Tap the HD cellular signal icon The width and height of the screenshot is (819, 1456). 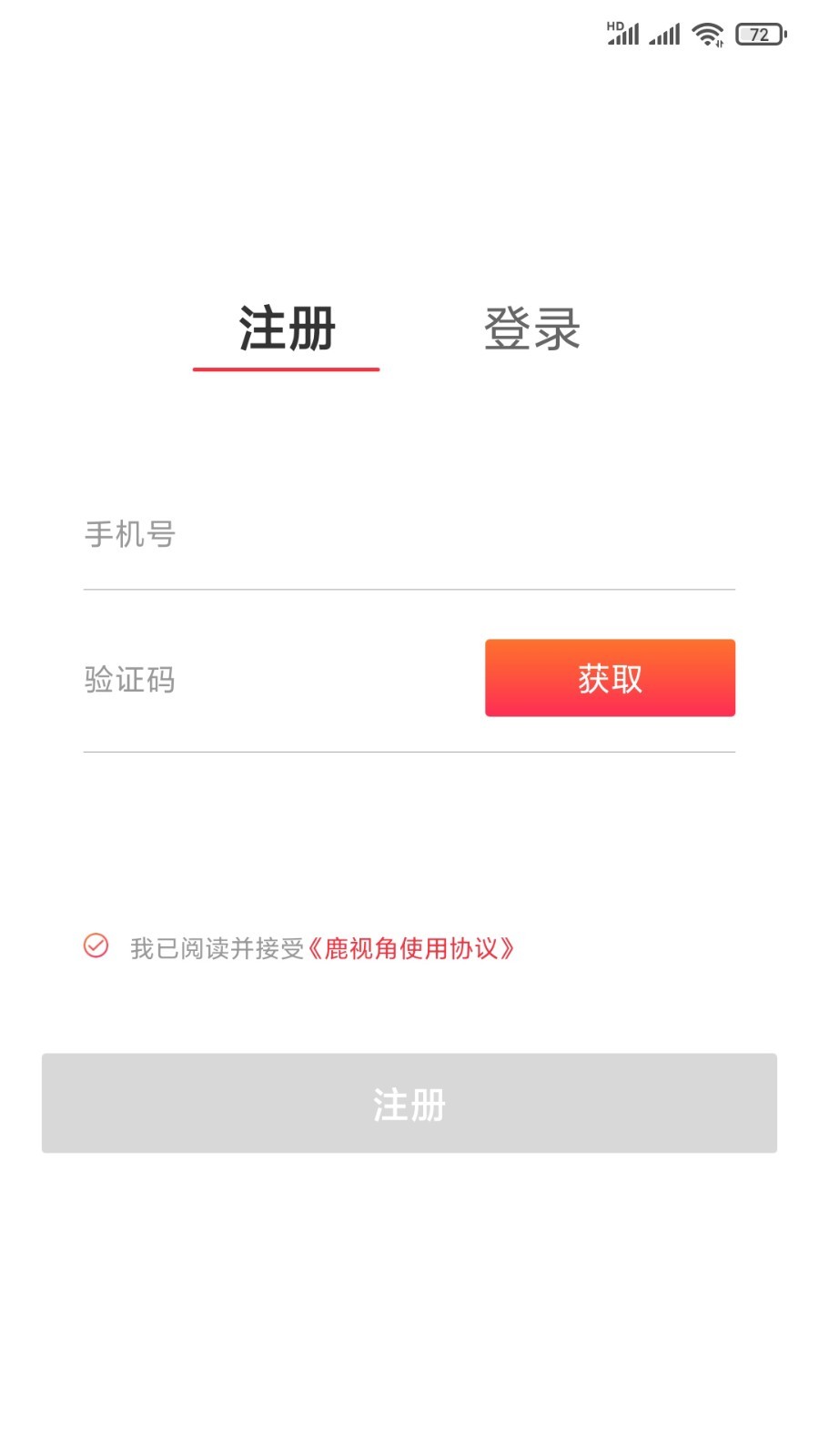tap(623, 35)
